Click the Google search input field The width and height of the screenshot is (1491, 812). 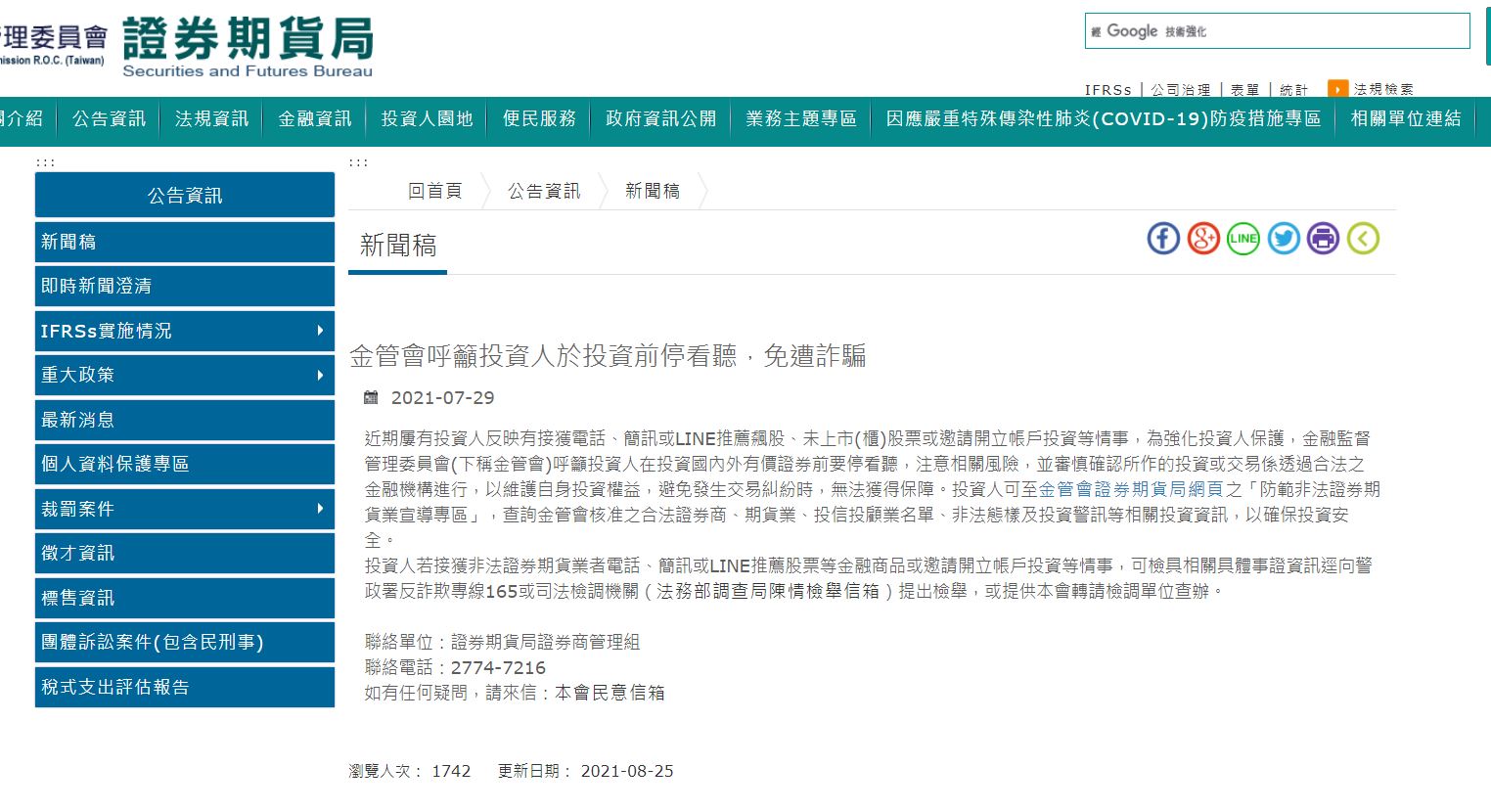click(x=1272, y=31)
